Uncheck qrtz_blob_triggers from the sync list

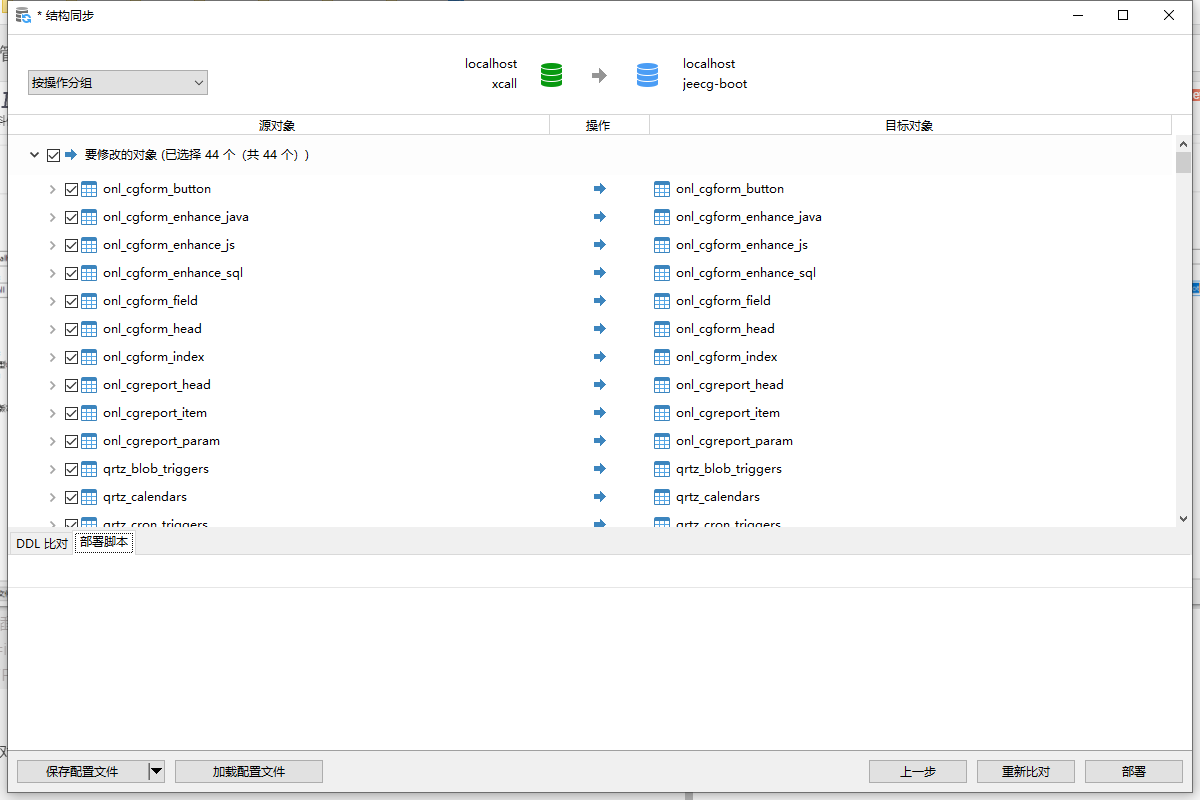pos(71,468)
